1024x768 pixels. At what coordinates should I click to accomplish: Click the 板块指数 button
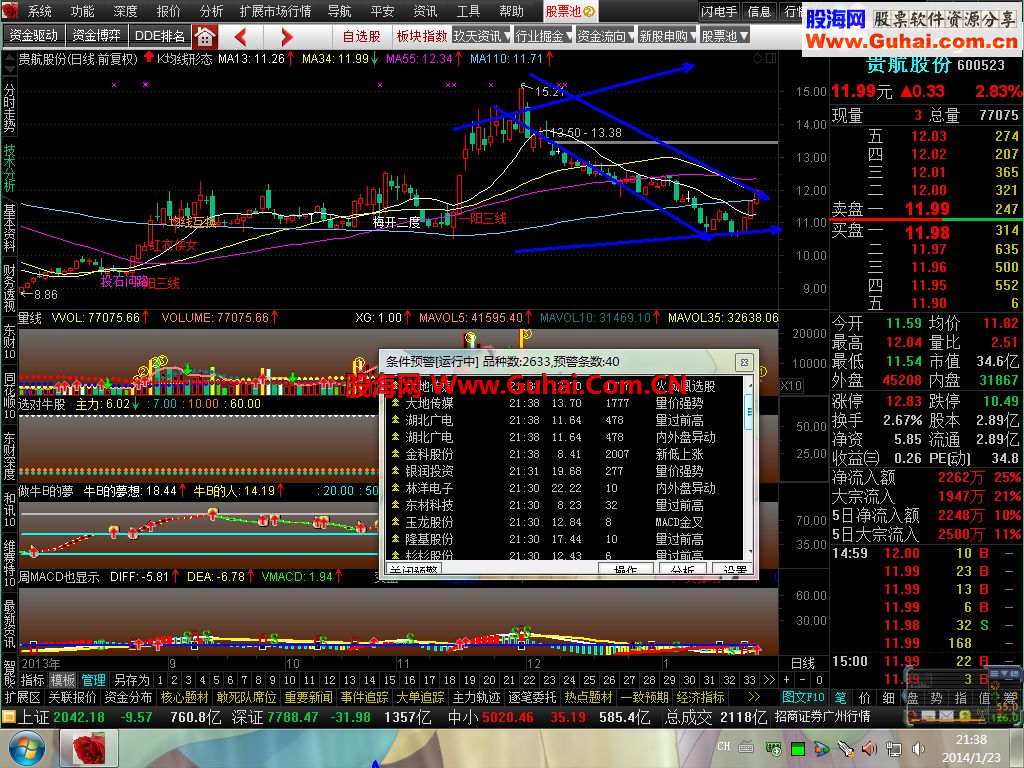coord(422,37)
